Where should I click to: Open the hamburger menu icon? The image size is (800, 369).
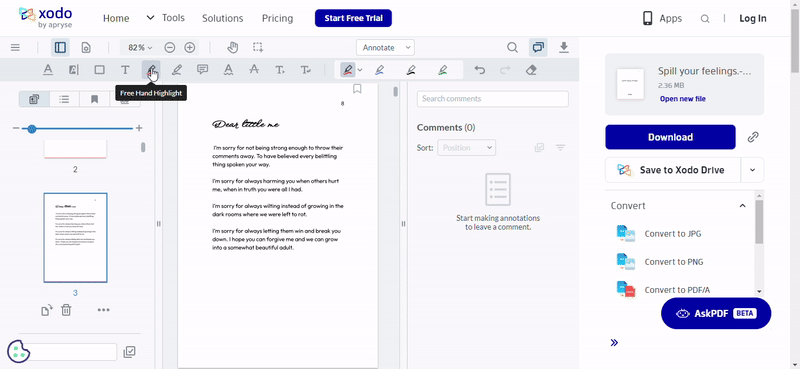pos(15,47)
